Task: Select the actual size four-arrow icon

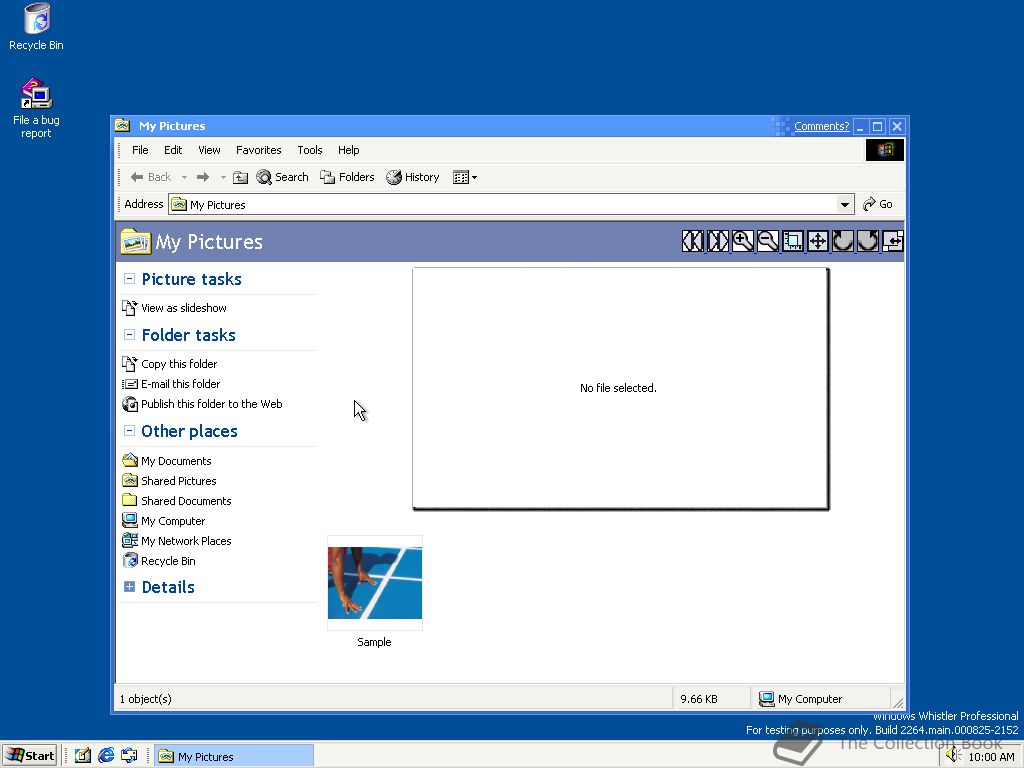Action: coord(818,241)
